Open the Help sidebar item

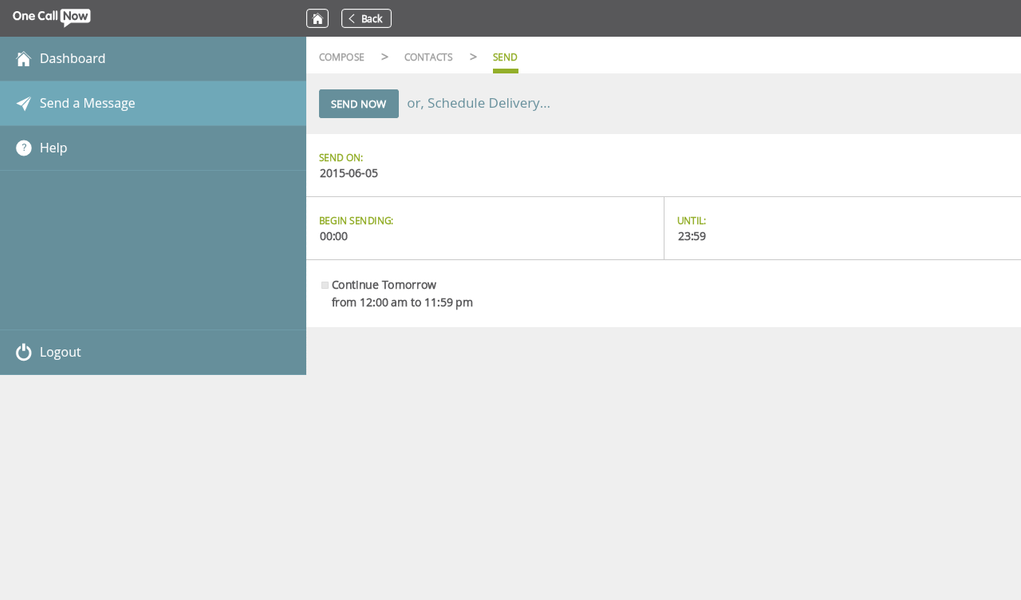pos(54,148)
